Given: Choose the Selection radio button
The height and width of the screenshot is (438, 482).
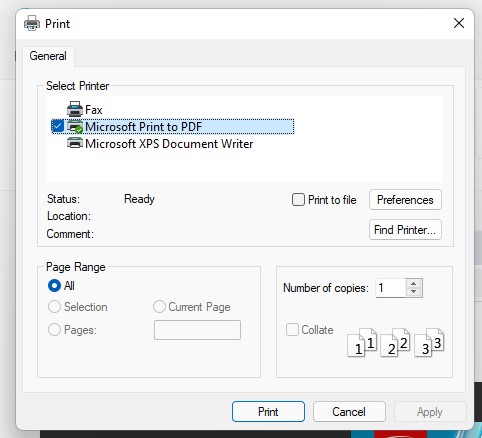Looking at the screenshot, I should [x=54, y=307].
